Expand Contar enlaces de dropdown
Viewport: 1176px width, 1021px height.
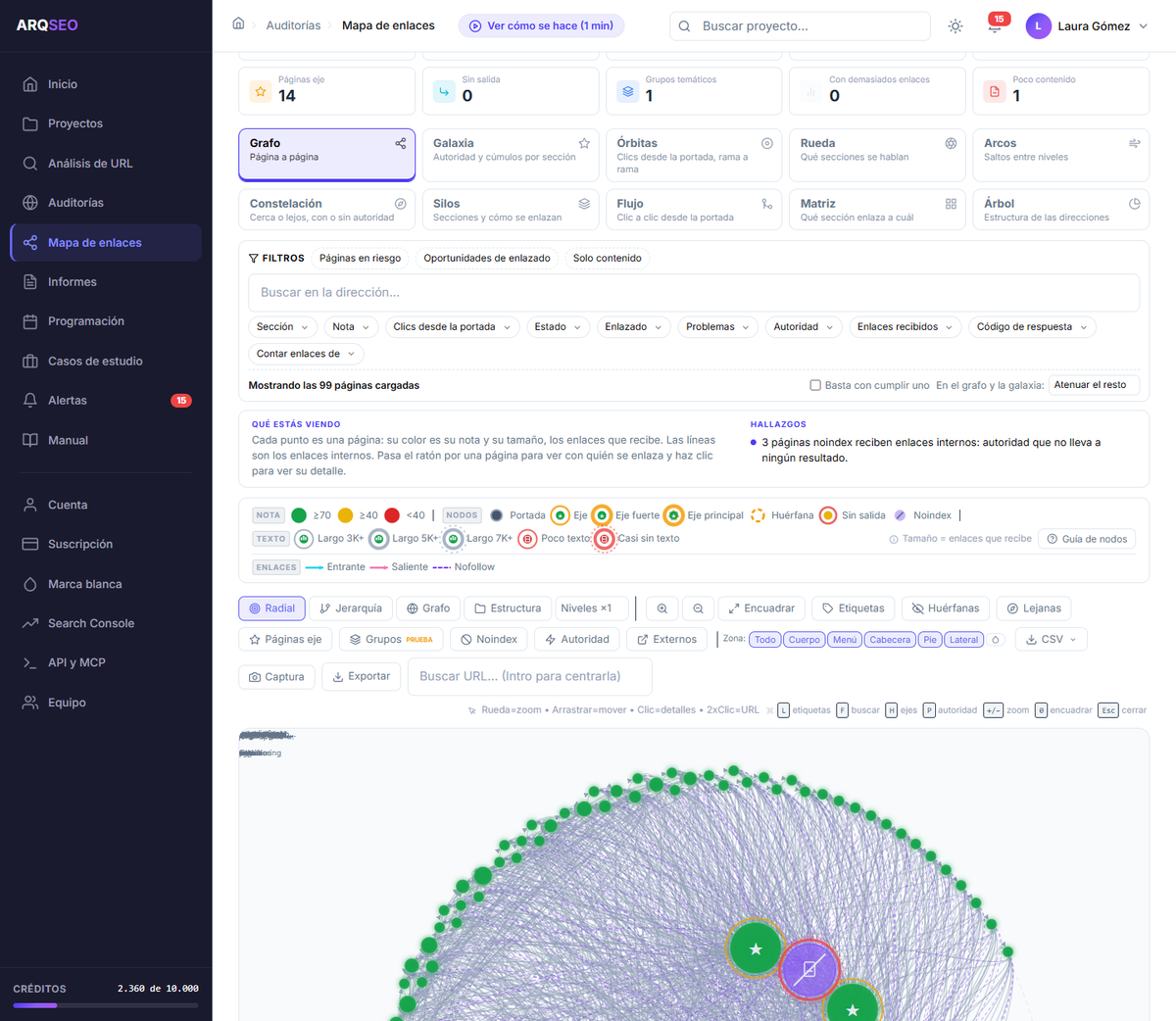pos(306,354)
